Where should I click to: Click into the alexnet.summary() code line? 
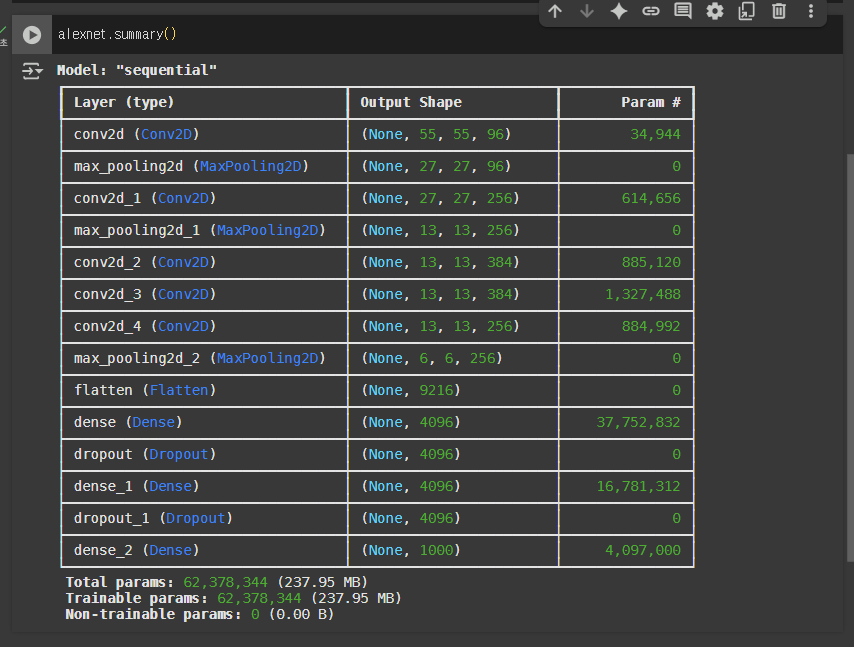pyautogui.click(x=117, y=34)
